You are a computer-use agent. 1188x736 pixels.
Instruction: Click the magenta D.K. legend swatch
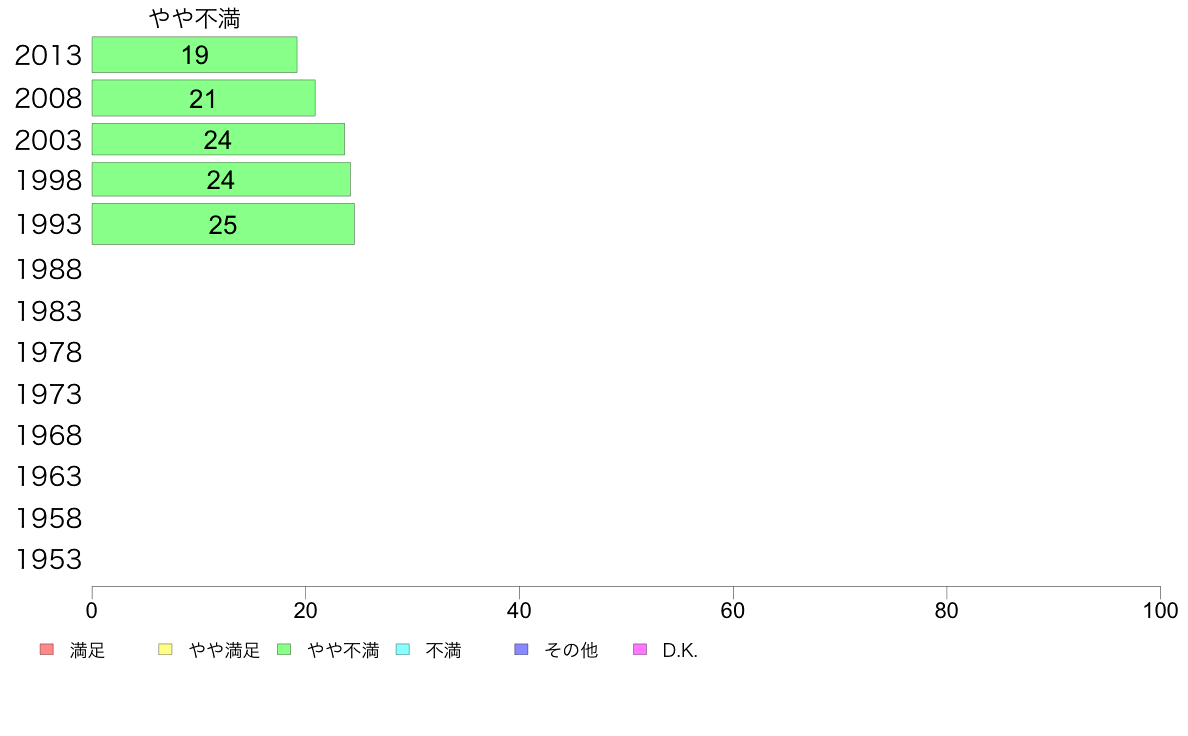tap(640, 650)
